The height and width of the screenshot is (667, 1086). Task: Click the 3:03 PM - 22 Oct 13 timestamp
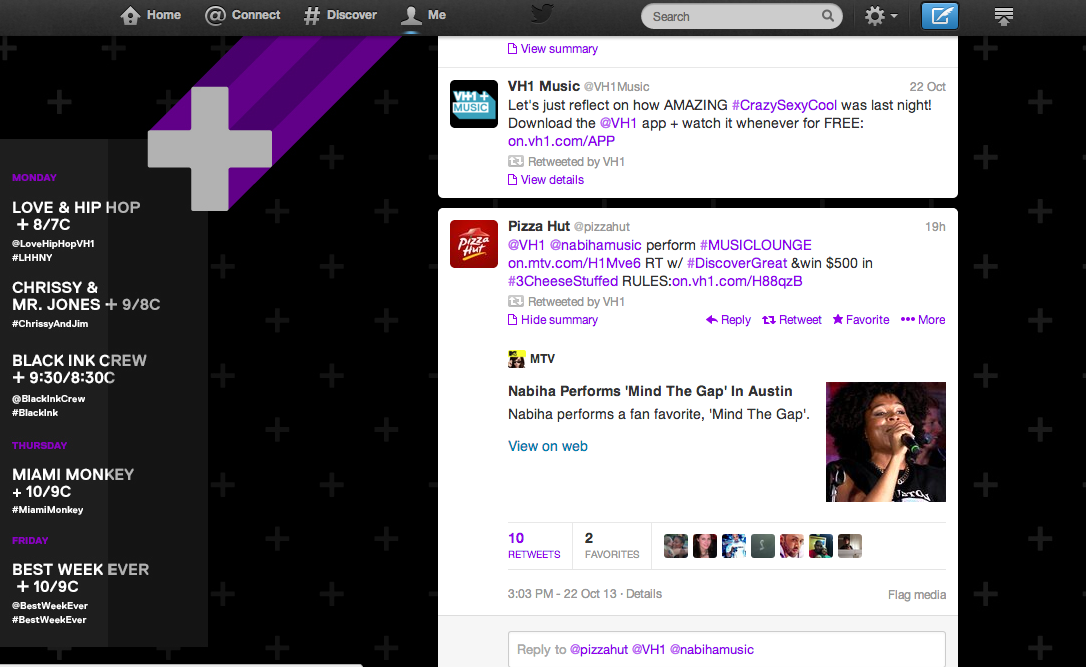(x=562, y=594)
